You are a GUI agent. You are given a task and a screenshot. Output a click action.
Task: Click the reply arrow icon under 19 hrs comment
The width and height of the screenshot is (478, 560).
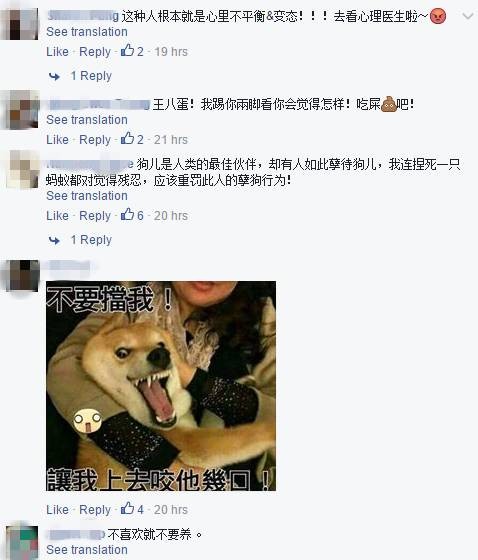pos(54,76)
